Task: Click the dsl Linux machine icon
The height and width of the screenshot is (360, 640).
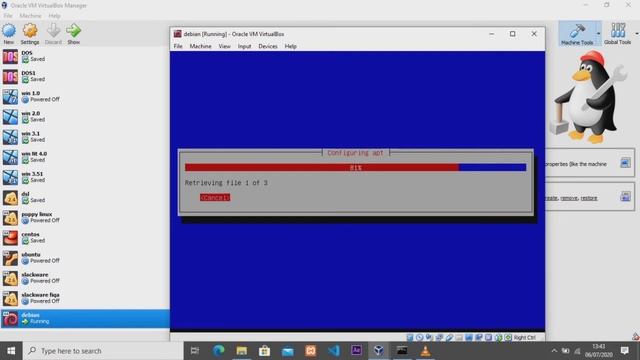Action: pos(10,198)
